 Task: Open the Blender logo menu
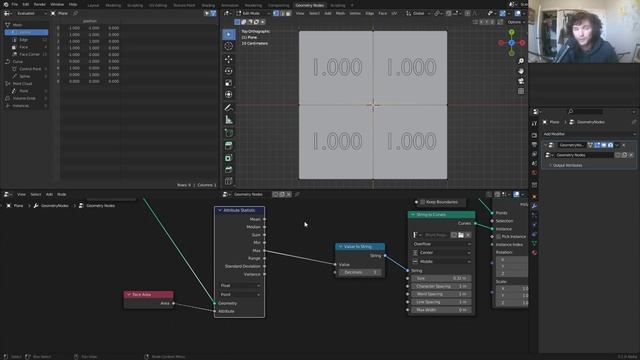(6, 4)
